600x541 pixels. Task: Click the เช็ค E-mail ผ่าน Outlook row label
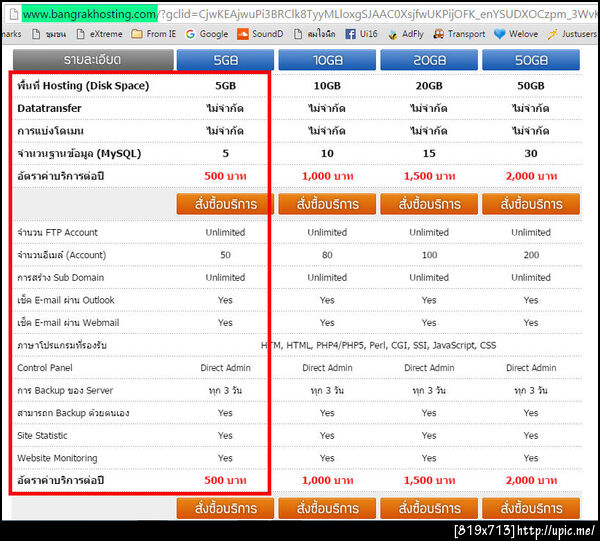click(65, 300)
